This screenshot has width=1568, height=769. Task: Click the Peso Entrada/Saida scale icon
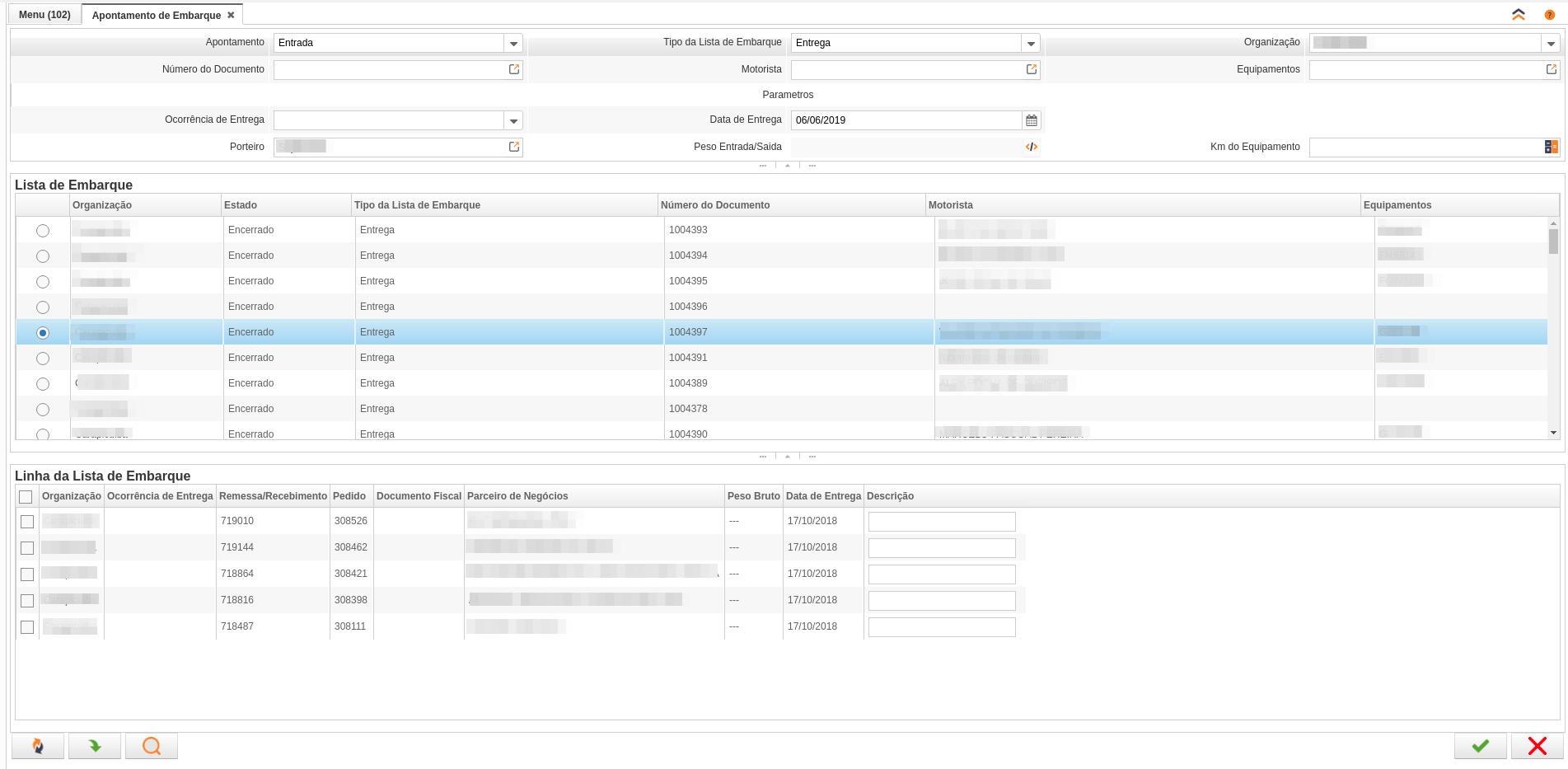(1031, 148)
